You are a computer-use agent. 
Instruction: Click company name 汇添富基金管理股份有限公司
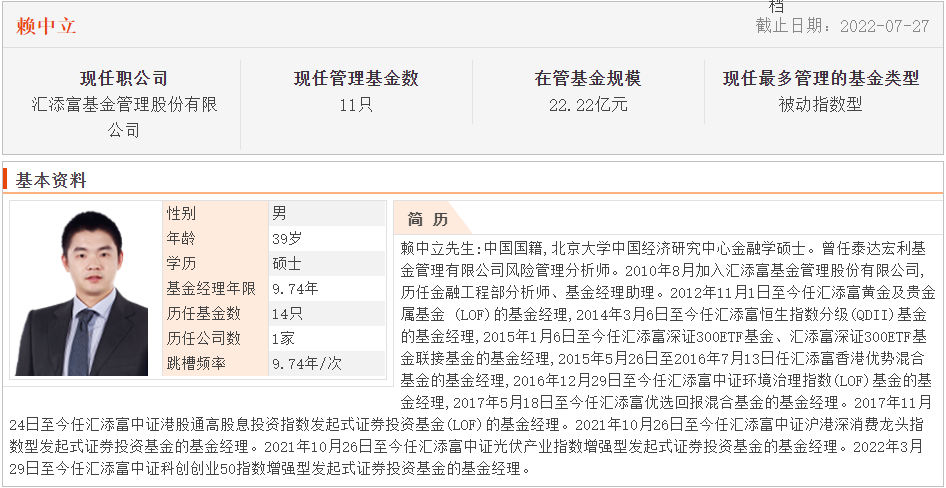point(124,118)
